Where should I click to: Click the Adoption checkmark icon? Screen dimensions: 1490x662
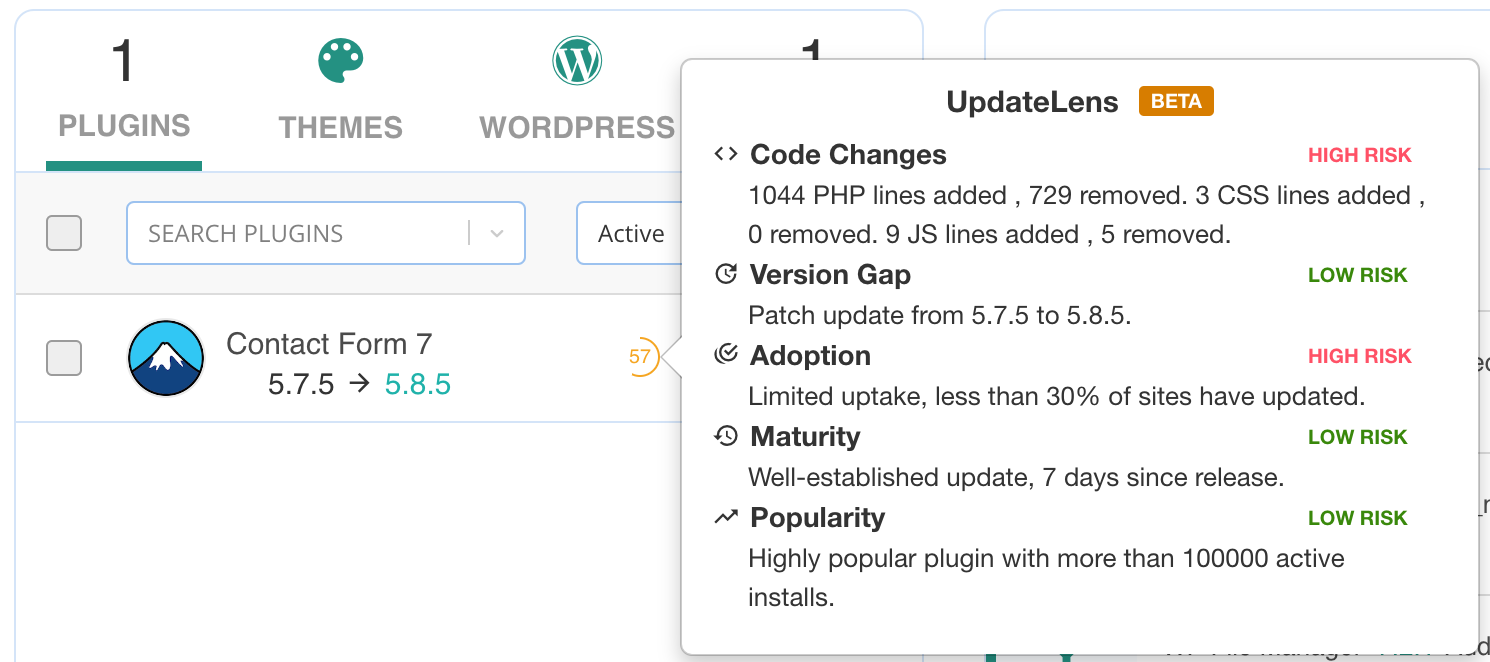click(727, 354)
